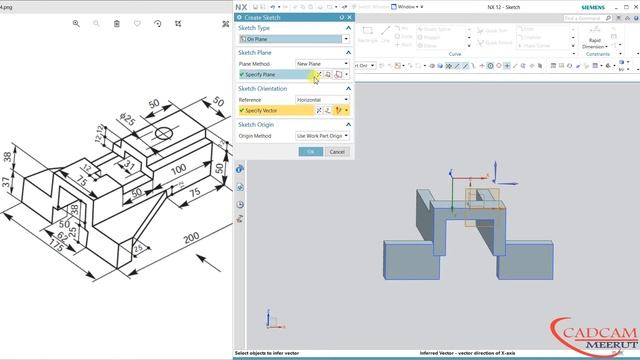The width and height of the screenshot is (640, 360).
Task: Open the first resource bar navigator tab
Action: click(240, 169)
